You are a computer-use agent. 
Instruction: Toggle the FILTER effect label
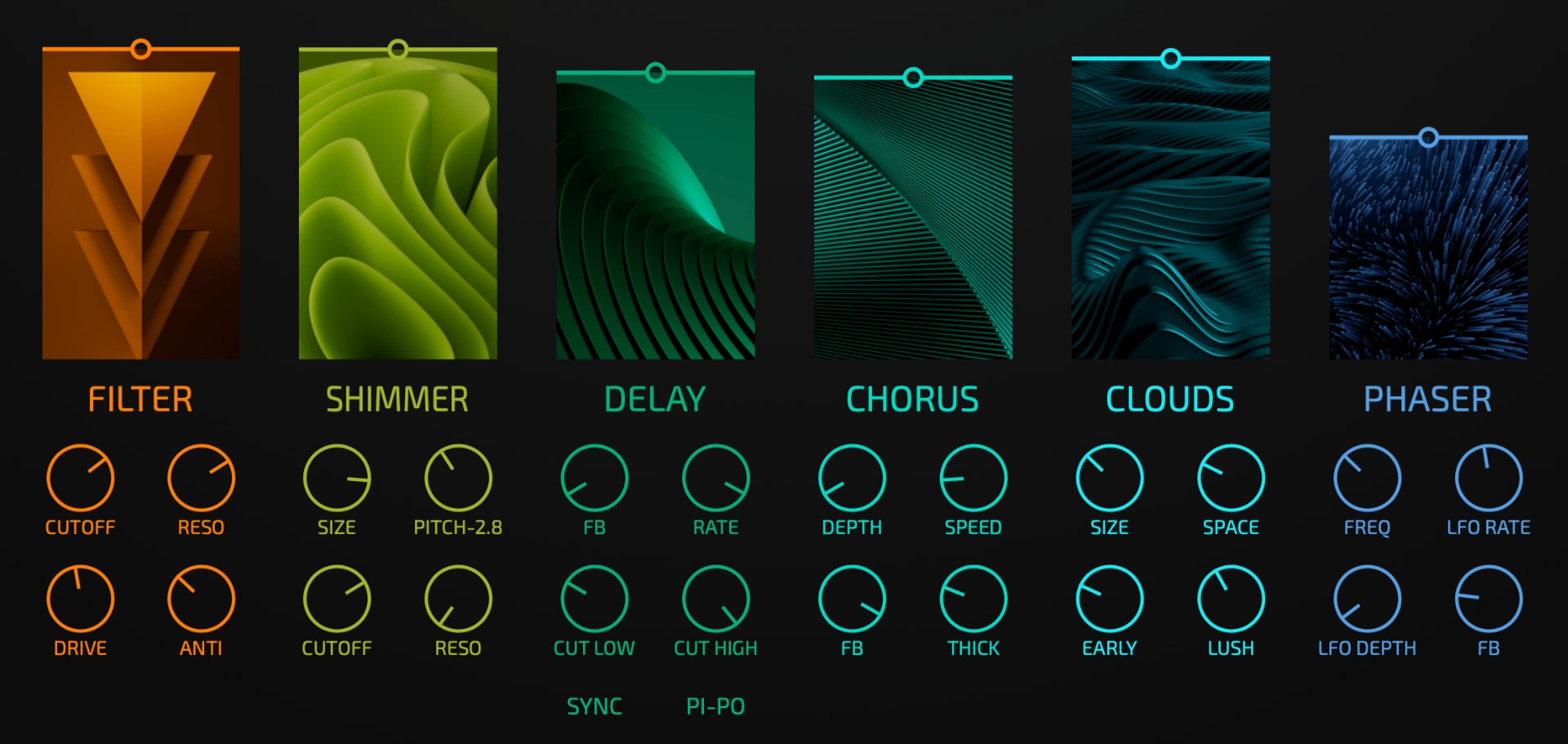click(x=140, y=399)
